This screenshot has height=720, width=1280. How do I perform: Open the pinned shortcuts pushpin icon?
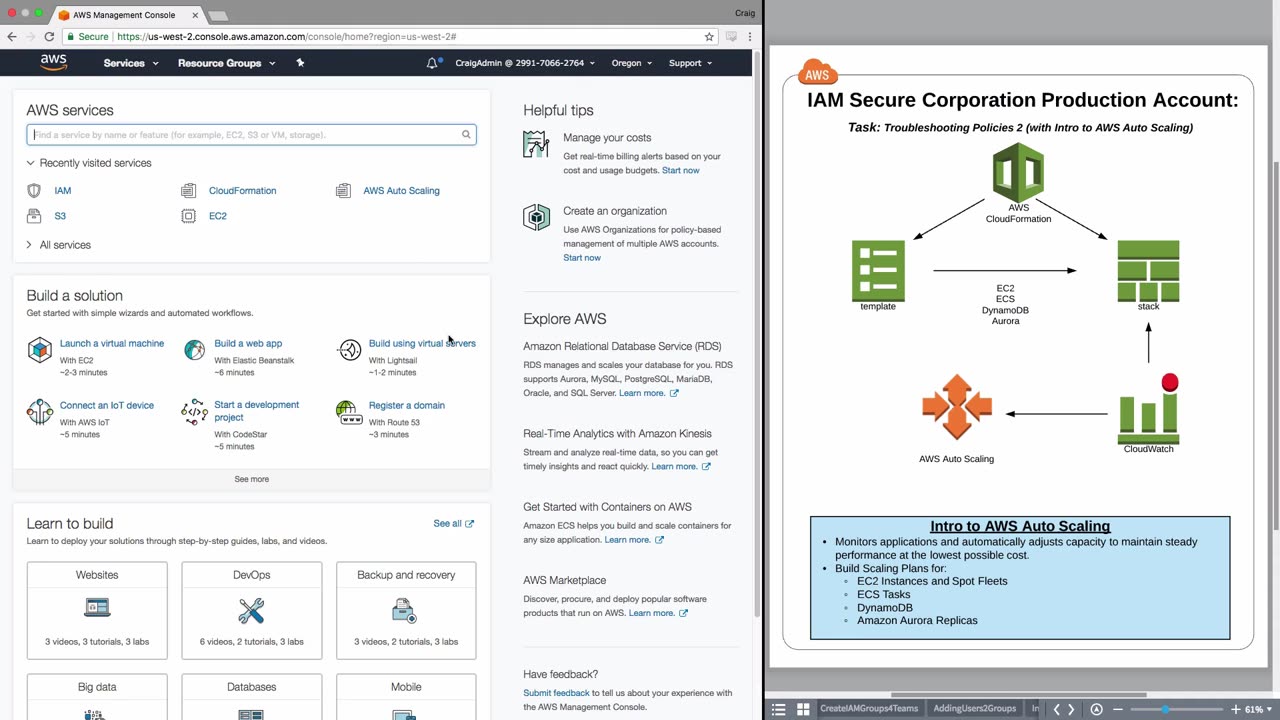click(x=300, y=63)
